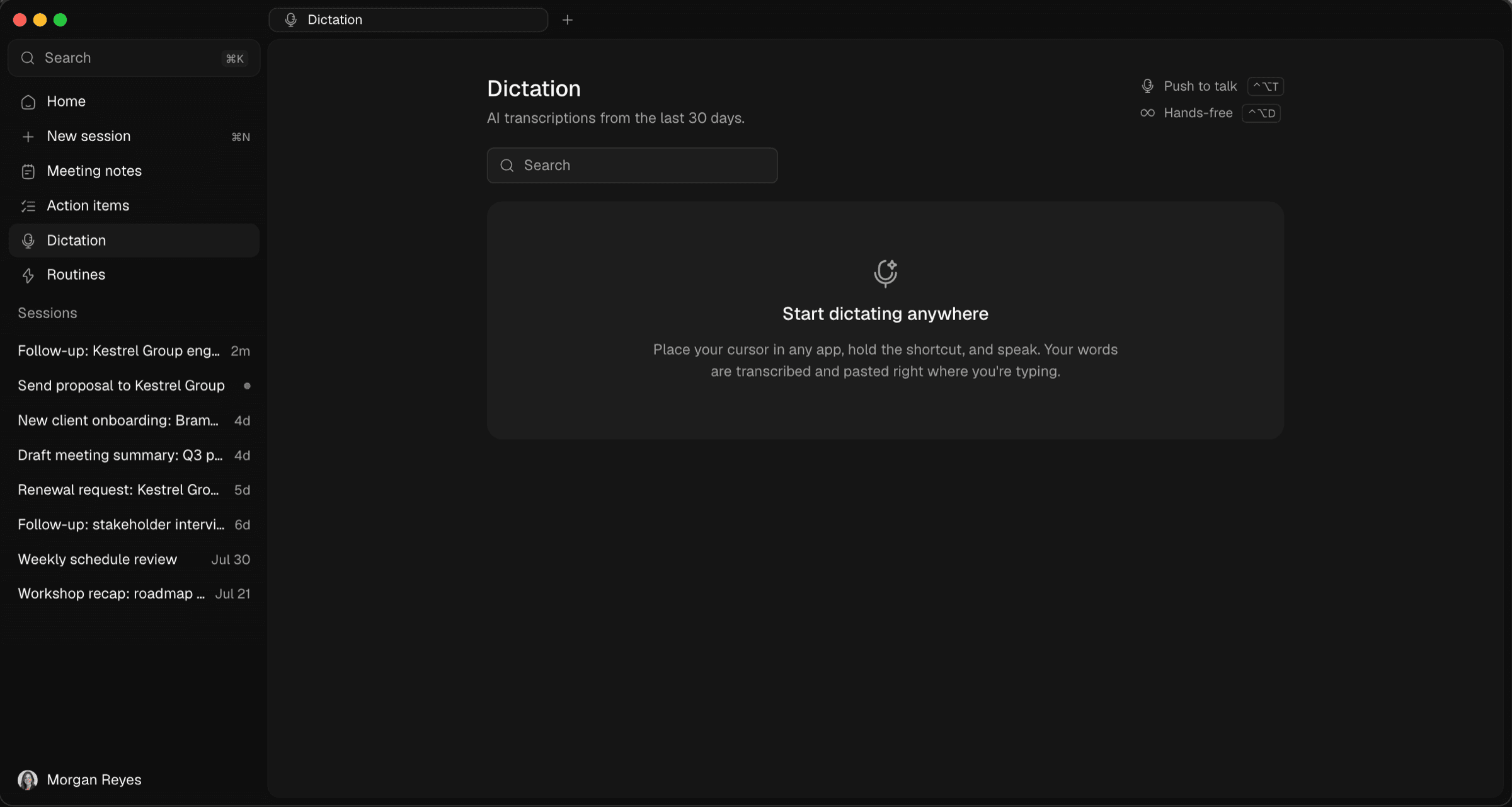
Task: Open session Renewal request: Kestrel Gro...
Action: (x=134, y=490)
